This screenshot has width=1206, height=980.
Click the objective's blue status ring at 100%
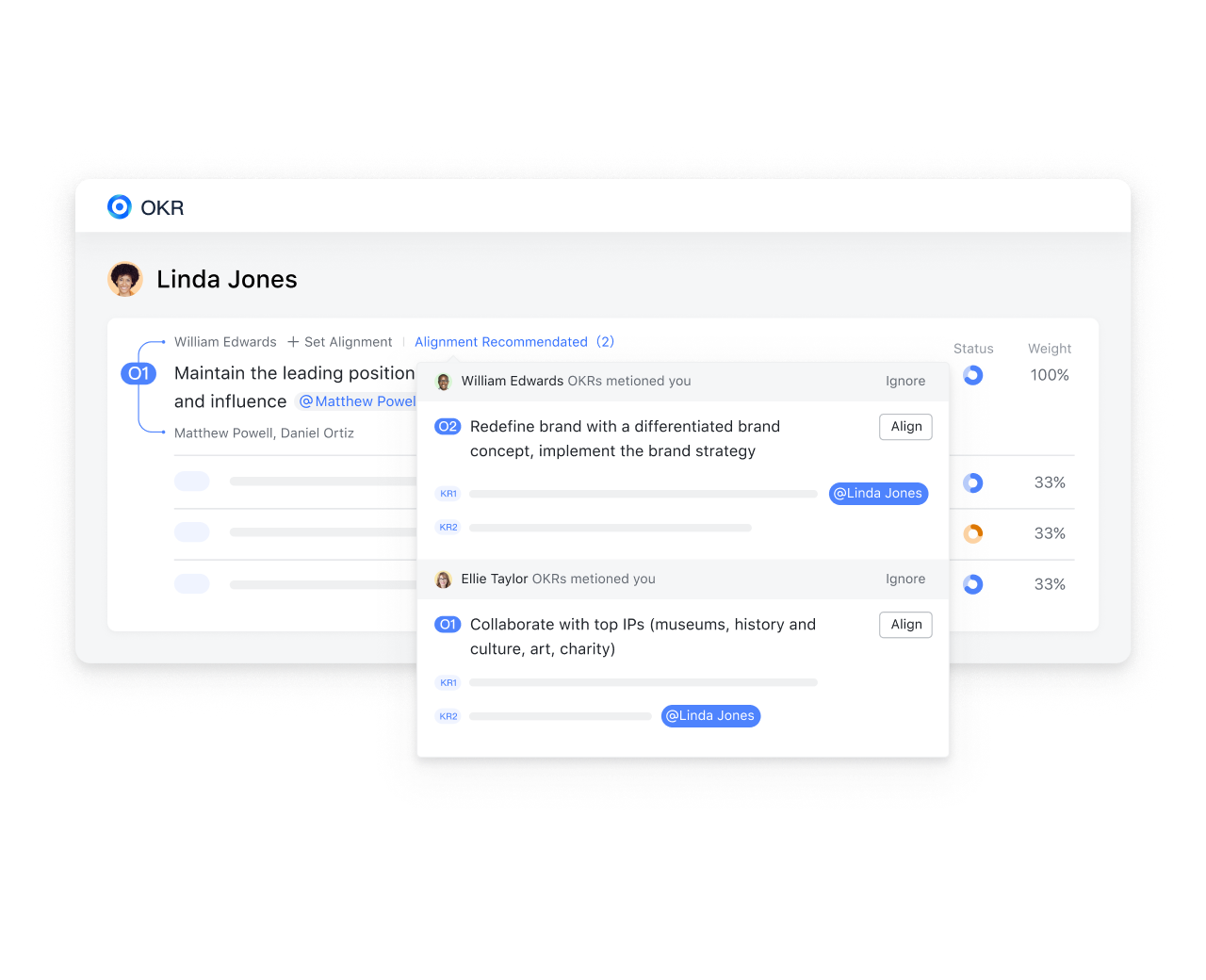[x=973, y=375]
